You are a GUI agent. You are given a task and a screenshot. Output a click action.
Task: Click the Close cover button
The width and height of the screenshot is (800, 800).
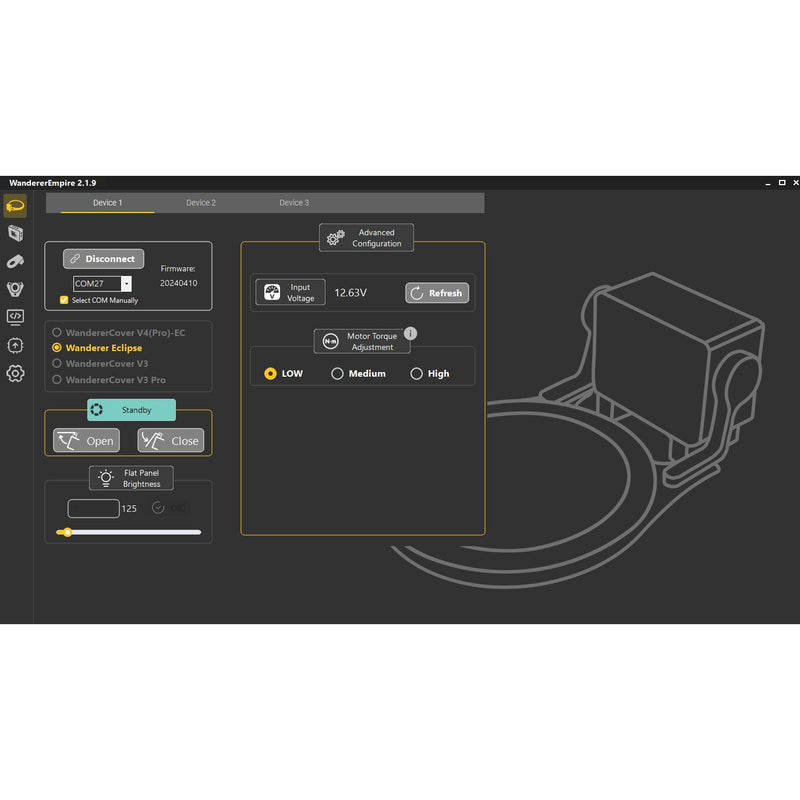pos(171,440)
